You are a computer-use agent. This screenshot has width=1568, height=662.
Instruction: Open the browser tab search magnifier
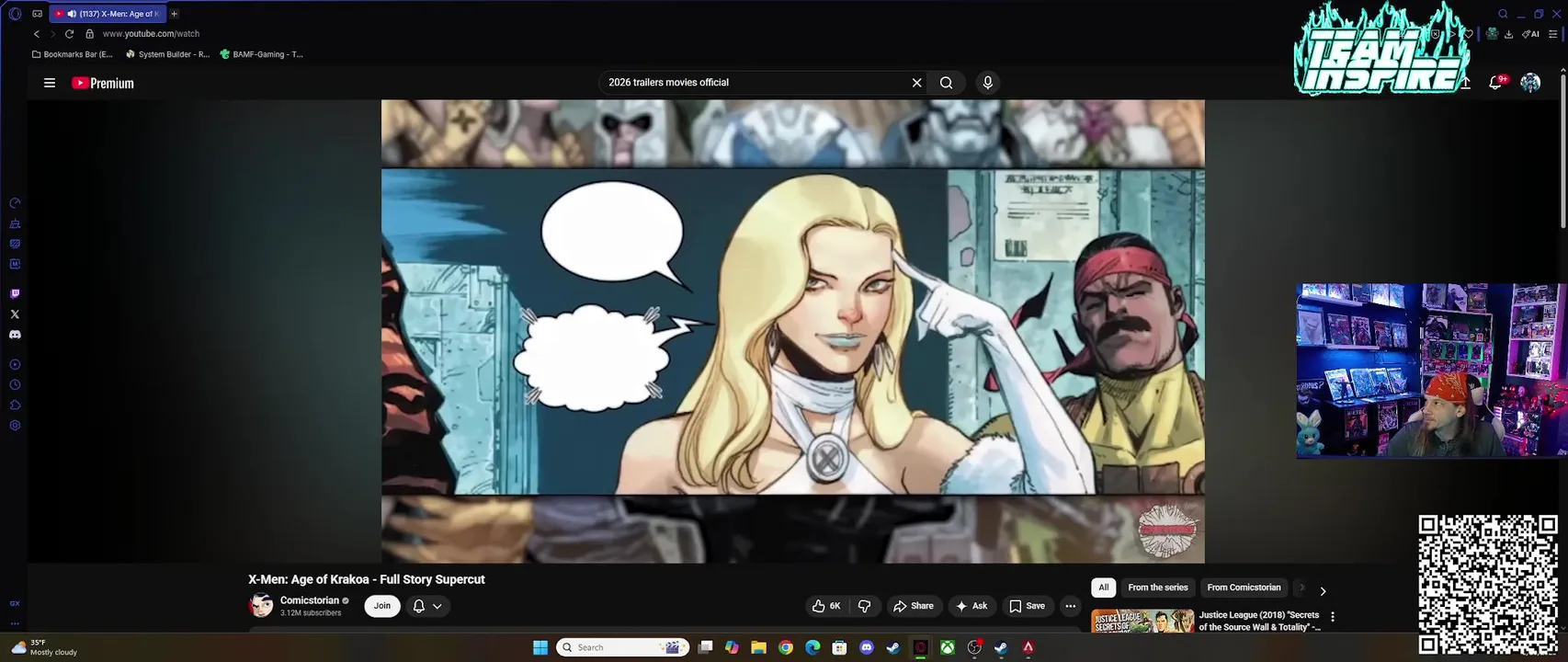point(1503,14)
